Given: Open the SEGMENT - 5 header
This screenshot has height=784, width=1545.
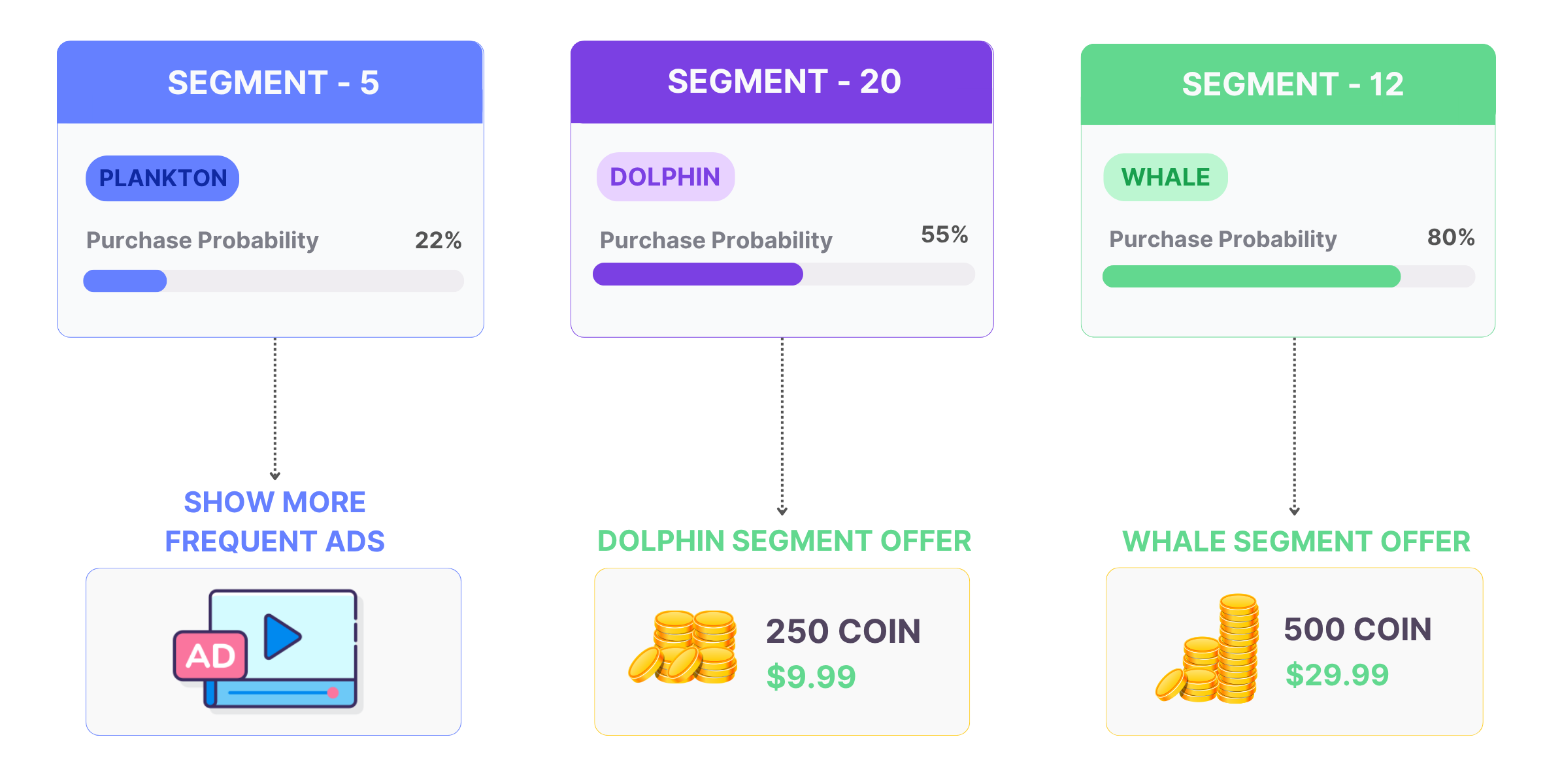Looking at the screenshot, I should (270, 82).
